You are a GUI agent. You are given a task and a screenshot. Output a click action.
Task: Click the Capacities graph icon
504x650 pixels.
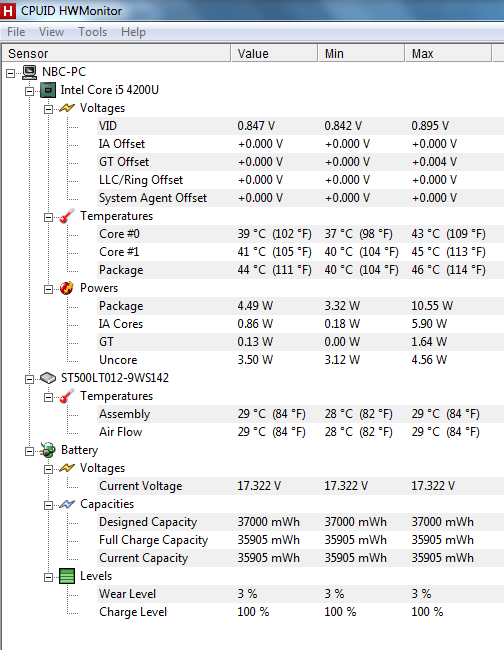click(x=67, y=504)
